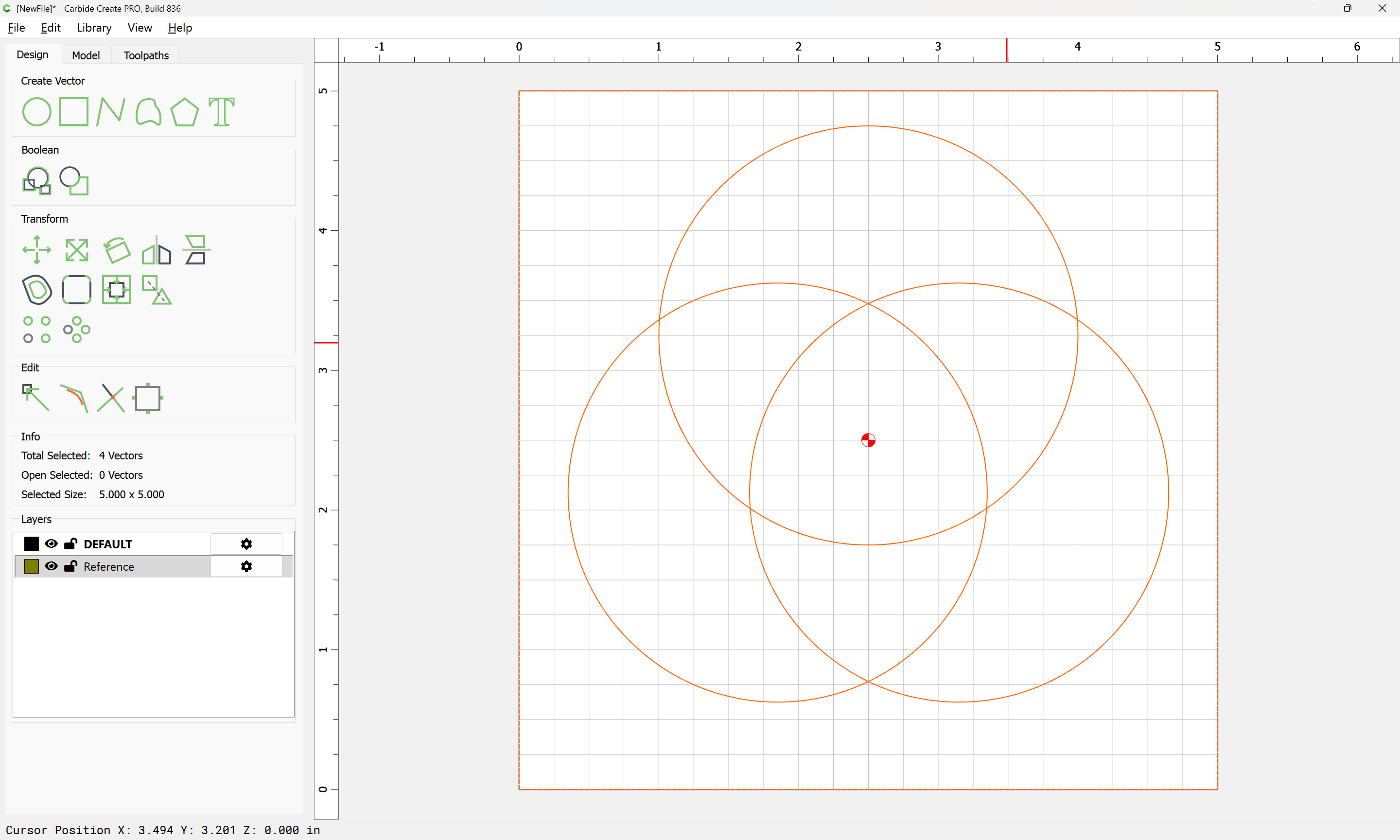Select the Rectangle vector tool
This screenshot has width=1400, height=840.
point(74,111)
